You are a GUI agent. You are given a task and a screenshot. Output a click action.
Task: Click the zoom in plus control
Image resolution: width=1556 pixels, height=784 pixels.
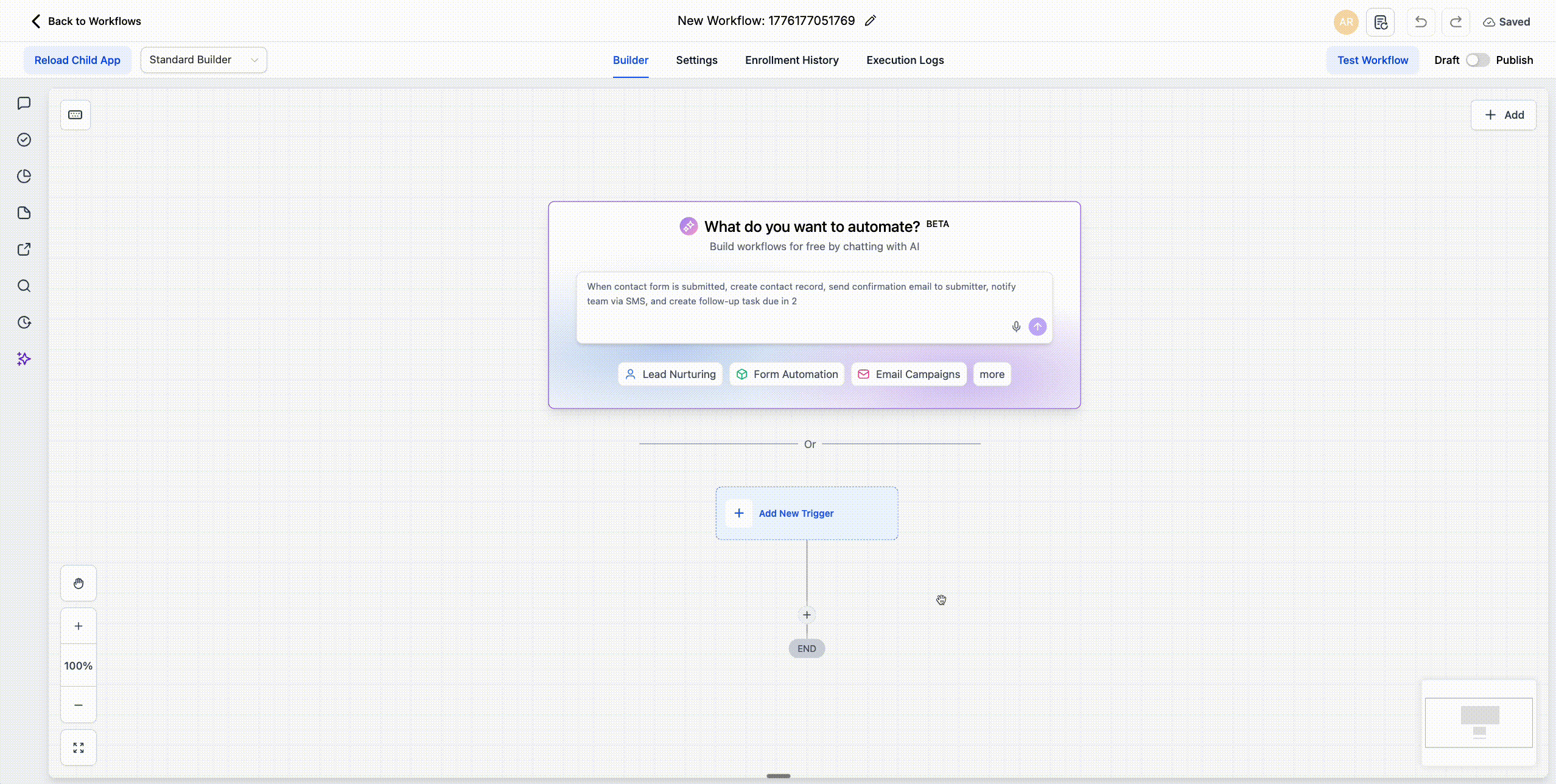[79, 626]
